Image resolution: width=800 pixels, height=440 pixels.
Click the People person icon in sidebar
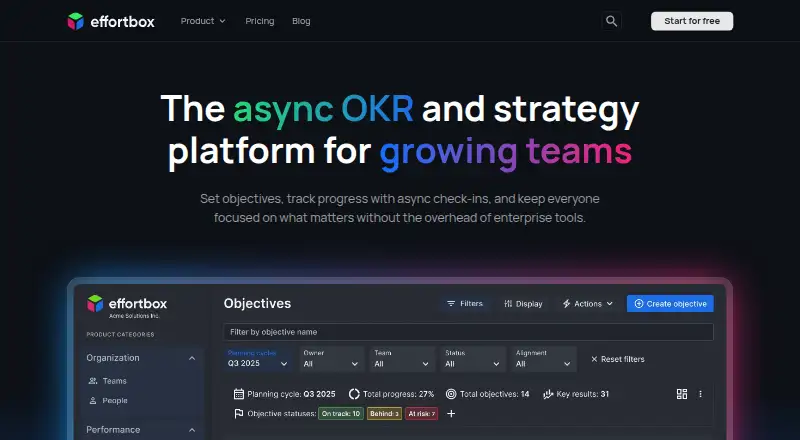[x=93, y=401]
